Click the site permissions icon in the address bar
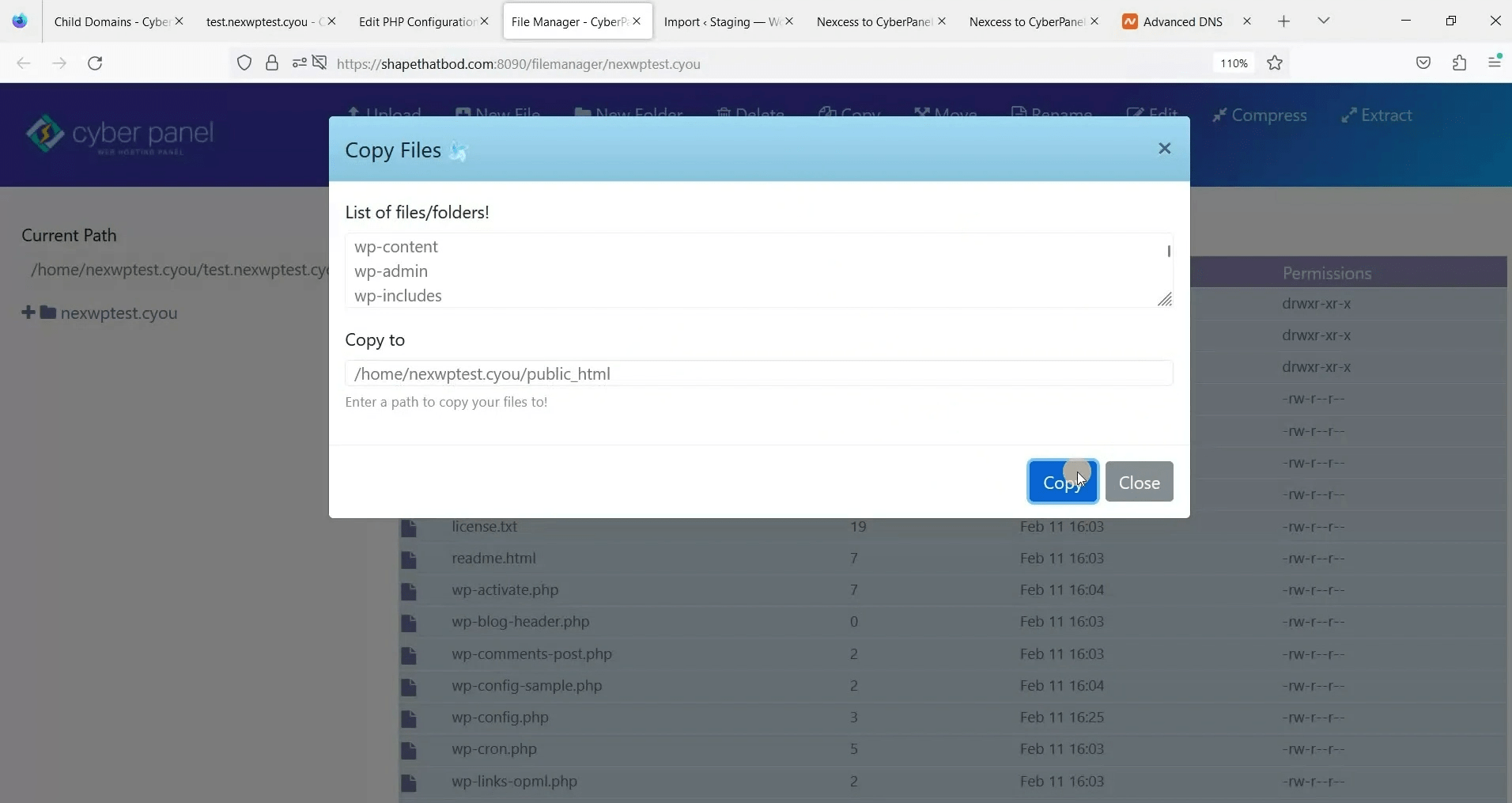1512x803 pixels. click(x=299, y=63)
